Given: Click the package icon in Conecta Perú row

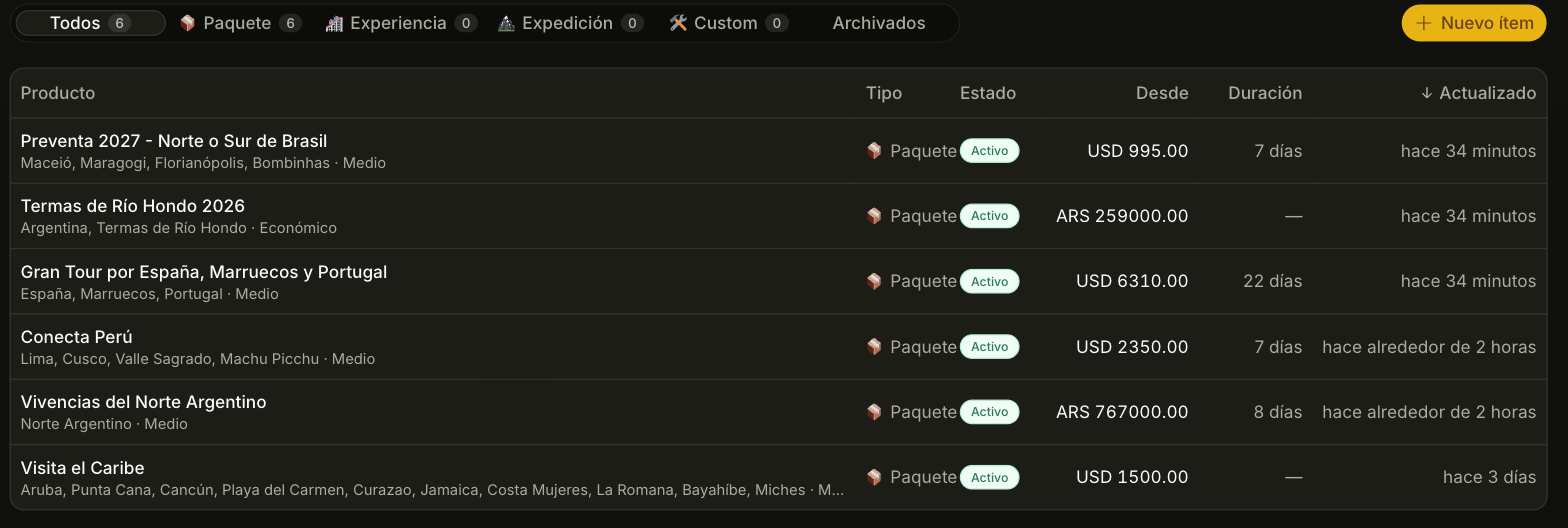Looking at the screenshot, I should click(874, 347).
